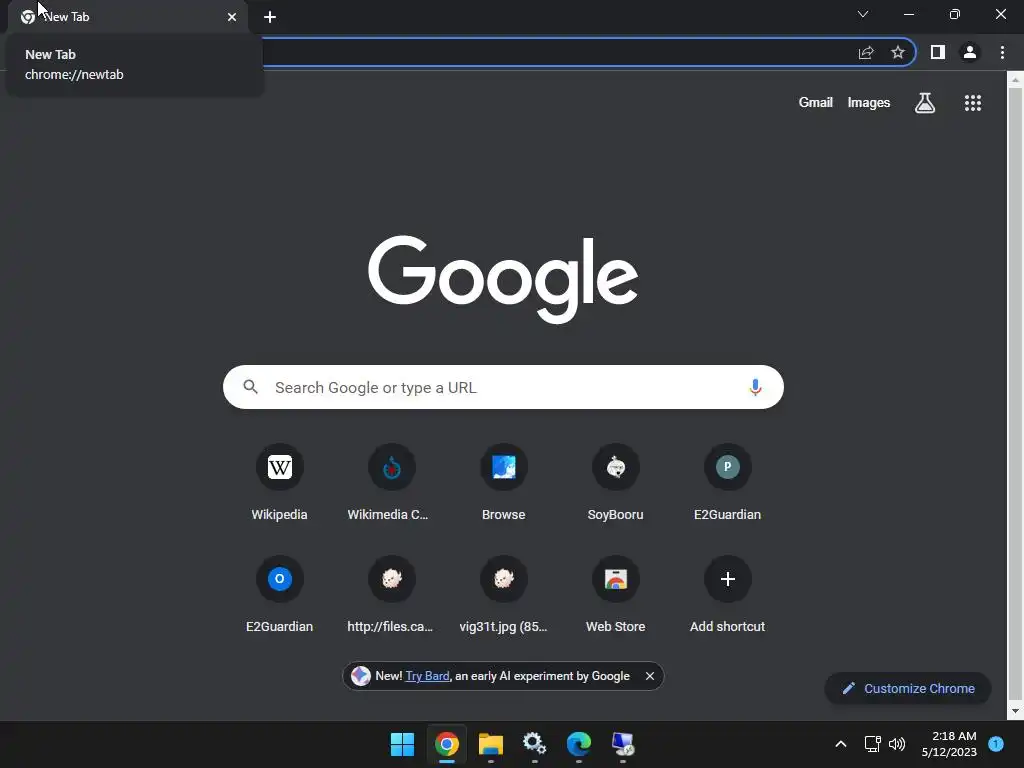The image size is (1024, 768).
Task: Toggle the side panel button
Action: [938, 52]
